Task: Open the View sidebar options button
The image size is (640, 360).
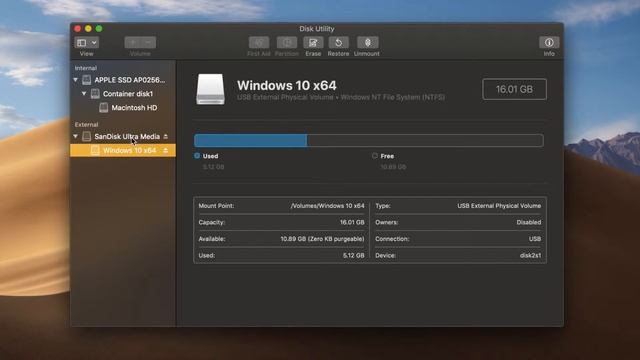Action: pyautogui.click(x=82, y=42)
